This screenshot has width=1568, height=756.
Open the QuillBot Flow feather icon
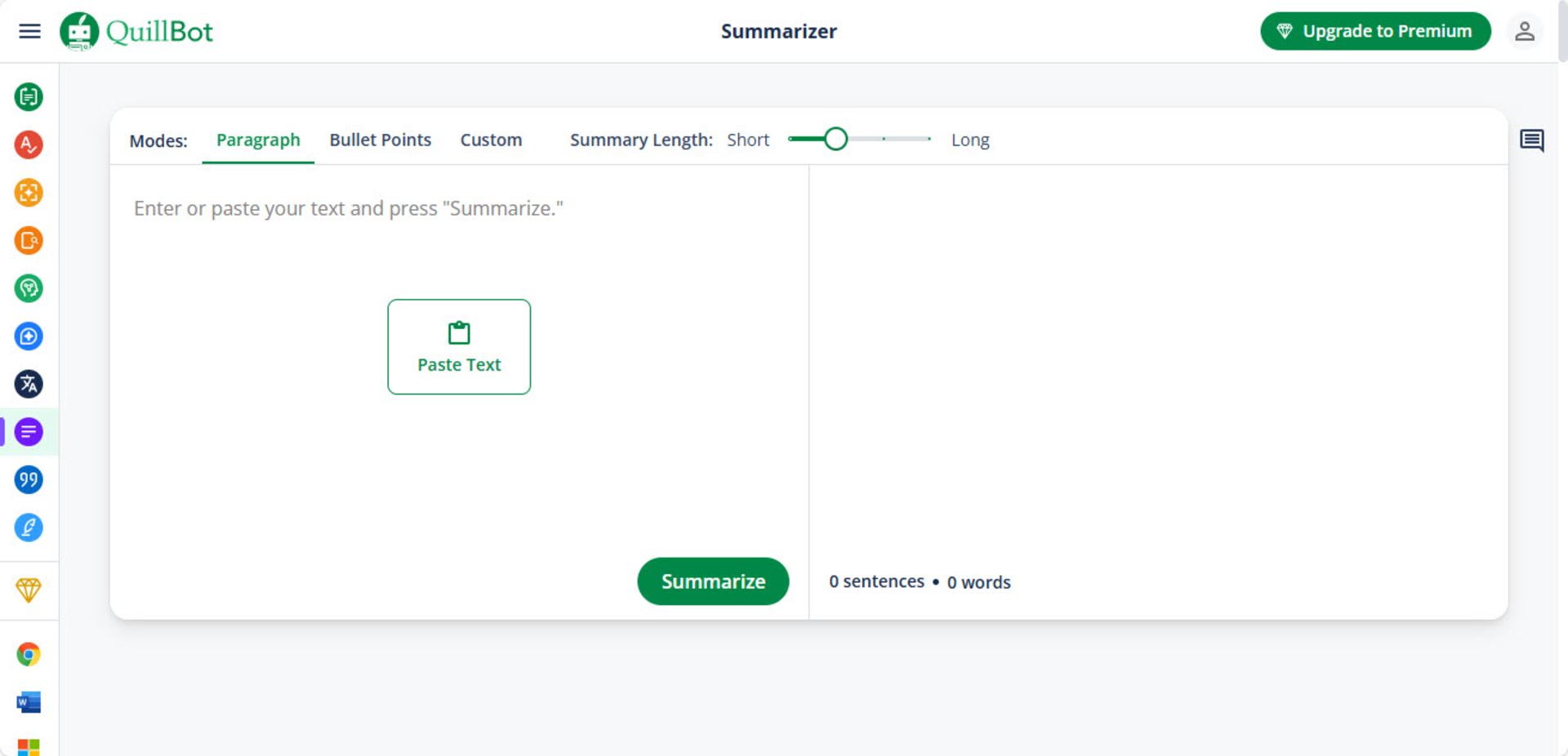(29, 527)
